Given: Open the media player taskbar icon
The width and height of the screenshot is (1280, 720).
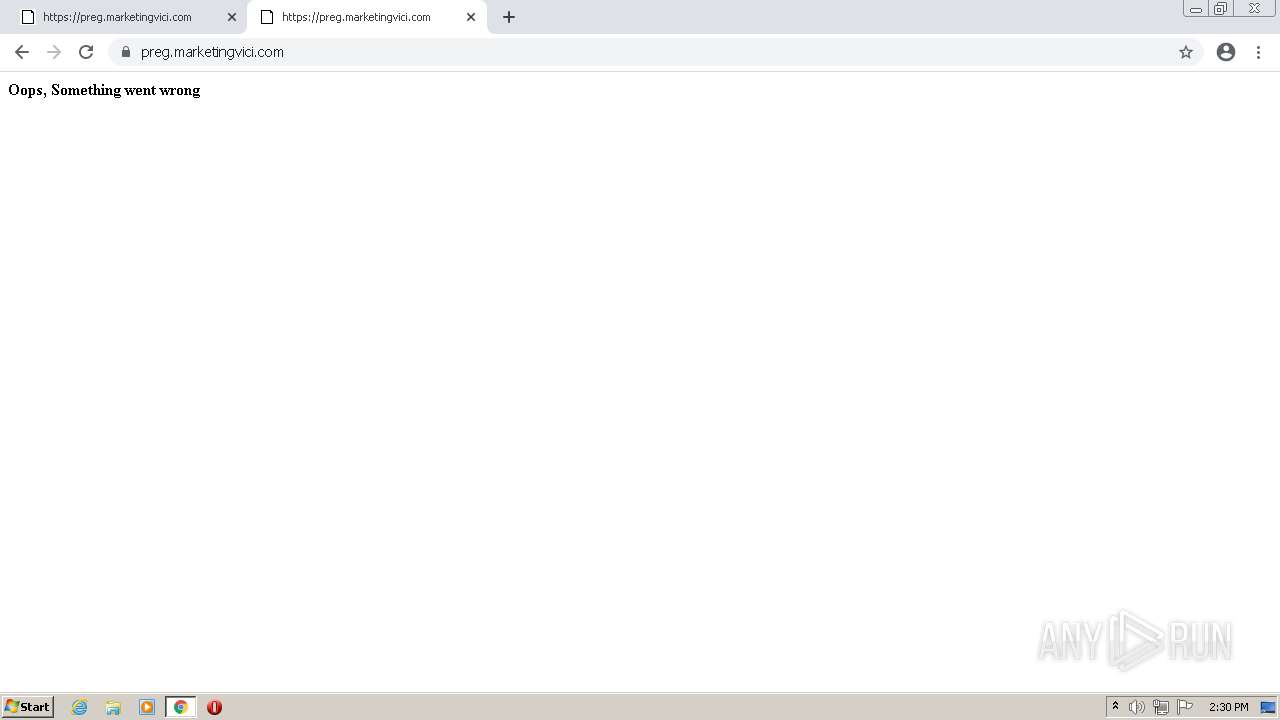Looking at the screenshot, I should point(147,707).
